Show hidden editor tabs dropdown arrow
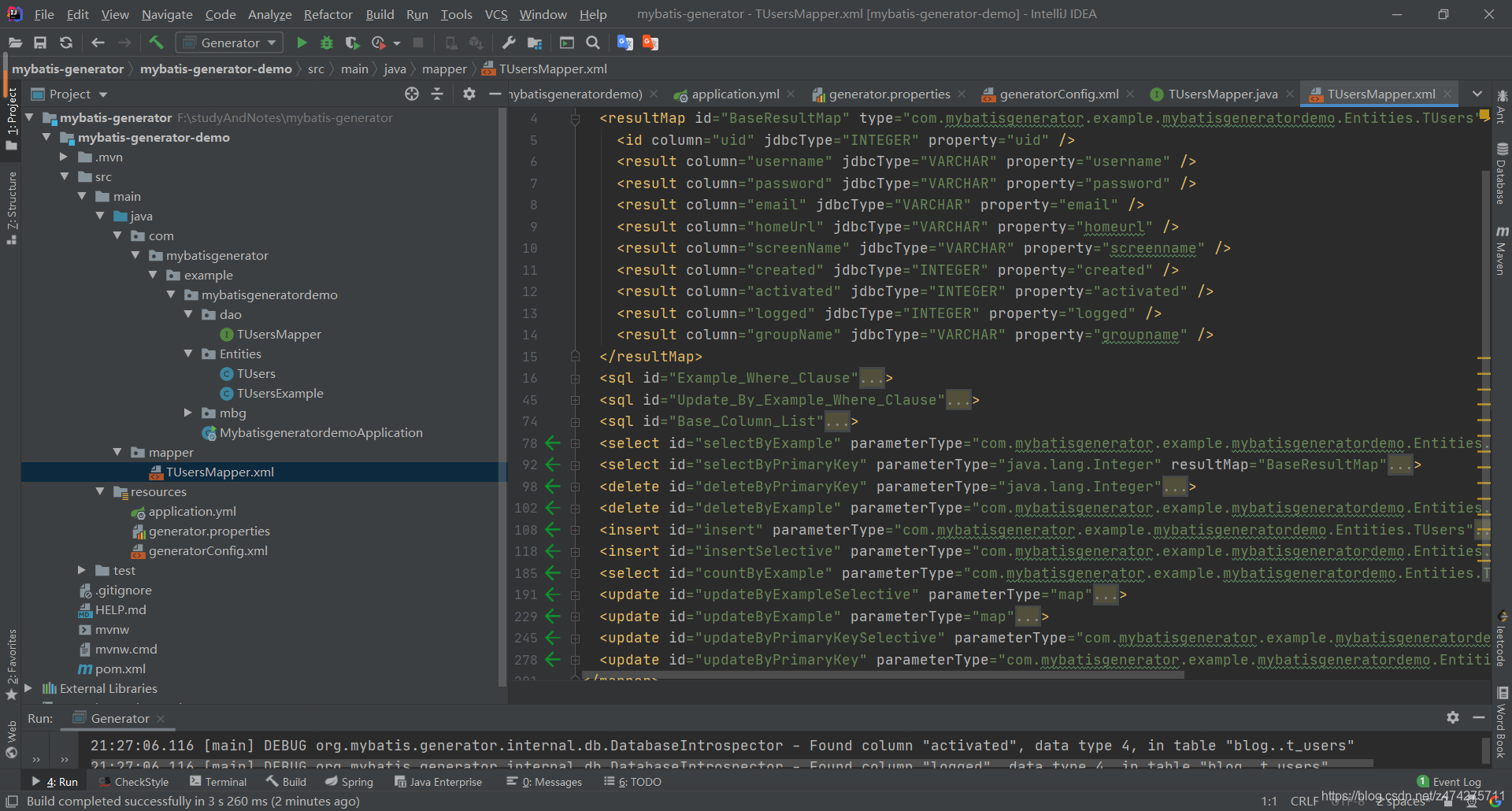Screen dimensions: 1512x811 coord(1477,94)
